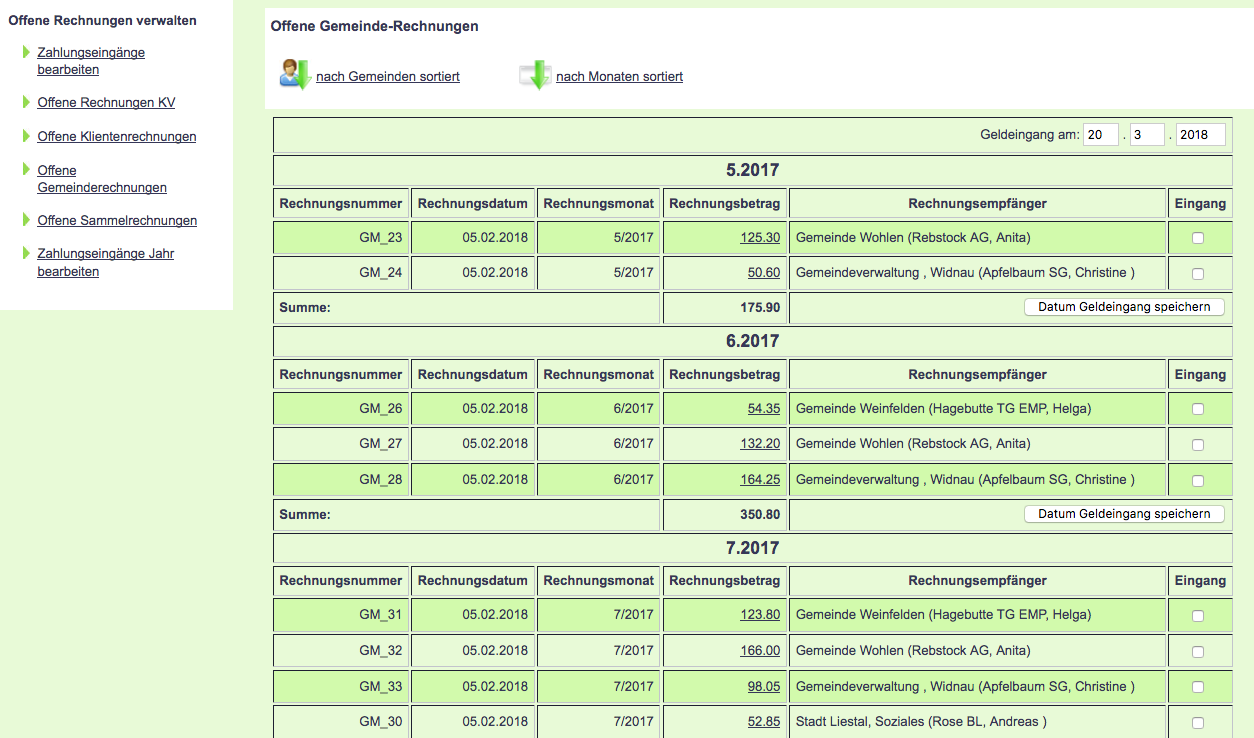Save Geldeingang date for 5.2017 invoices
1254x738 pixels.
(x=1124, y=307)
